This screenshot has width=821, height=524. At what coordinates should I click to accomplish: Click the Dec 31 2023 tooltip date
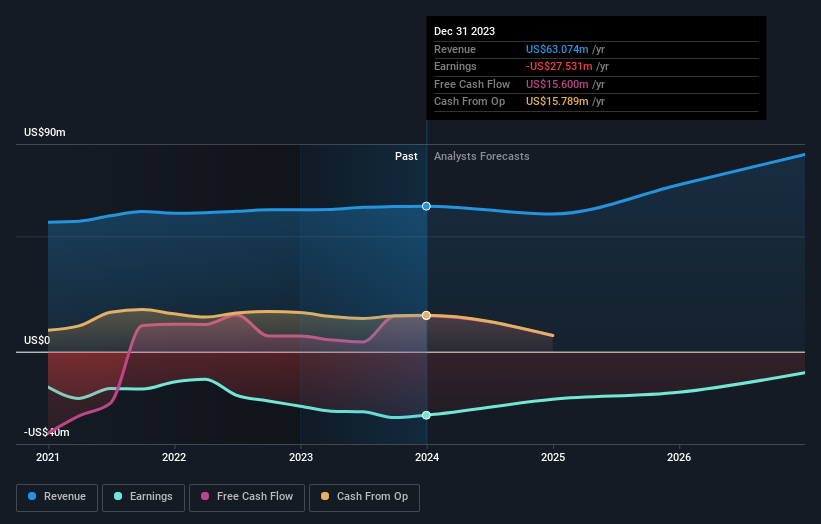pyautogui.click(x=464, y=31)
